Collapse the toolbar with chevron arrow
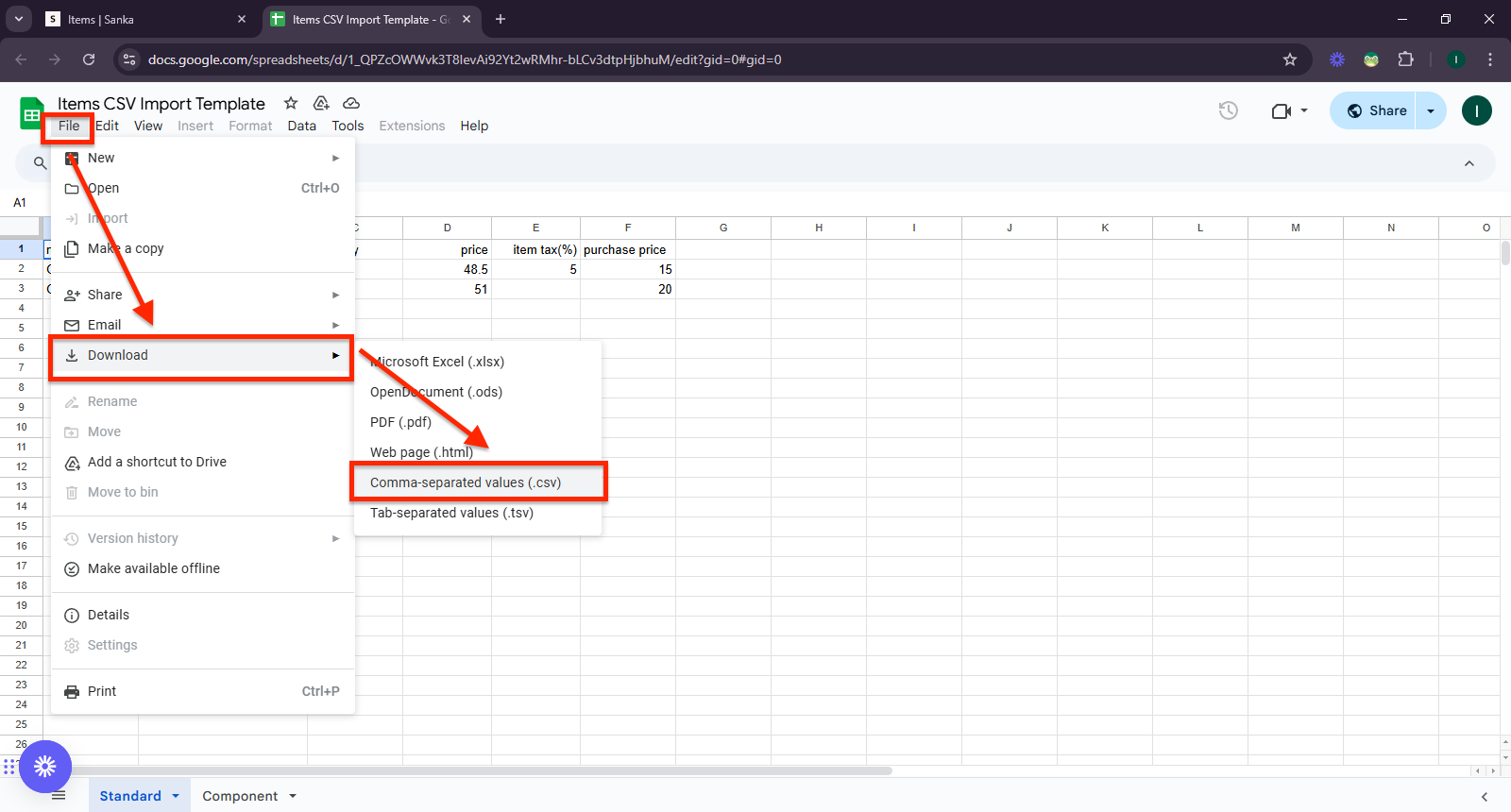 pos(1469,163)
